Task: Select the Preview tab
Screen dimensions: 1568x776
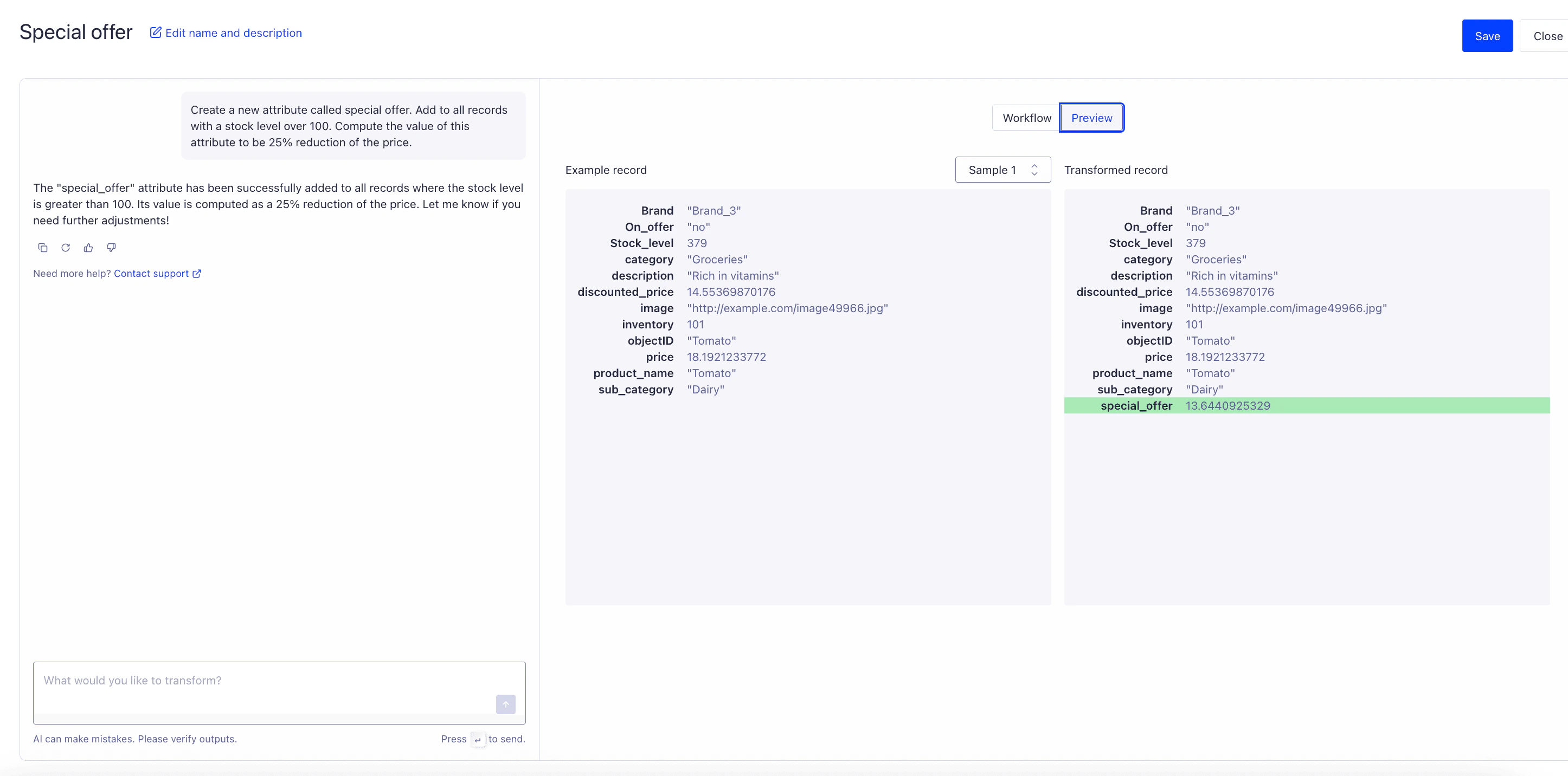Action: tap(1091, 118)
